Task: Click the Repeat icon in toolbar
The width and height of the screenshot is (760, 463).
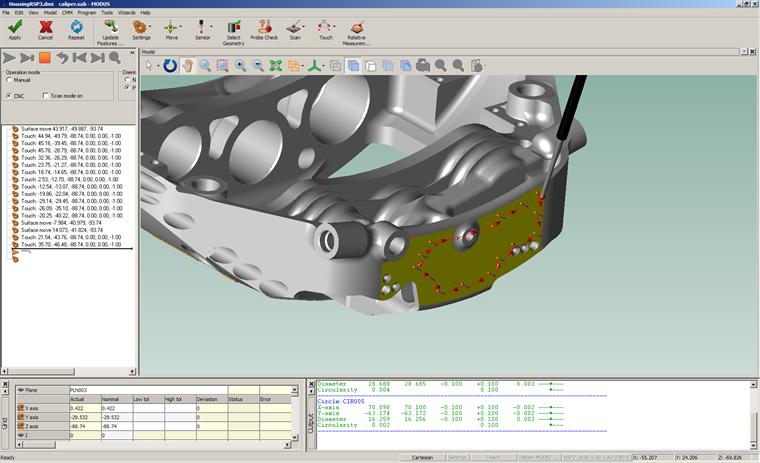Action: tap(76, 26)
